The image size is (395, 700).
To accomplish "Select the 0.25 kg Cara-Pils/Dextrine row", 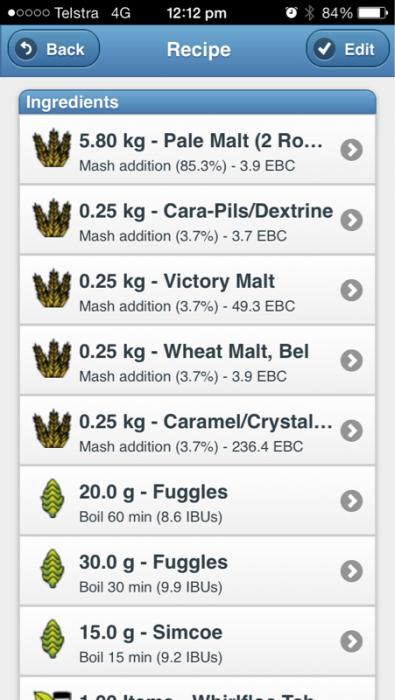I will pyautogui.click(x=197, y=220).
